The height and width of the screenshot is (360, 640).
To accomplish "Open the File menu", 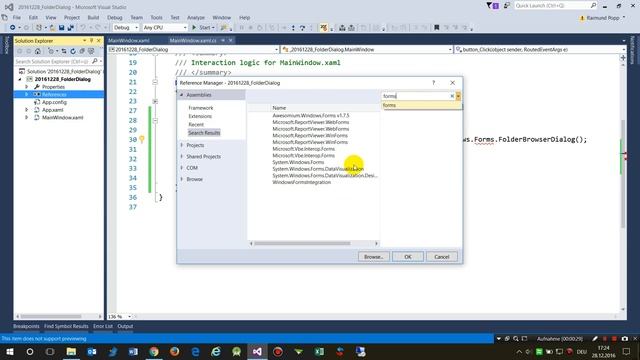I will (x=17, y=18).
